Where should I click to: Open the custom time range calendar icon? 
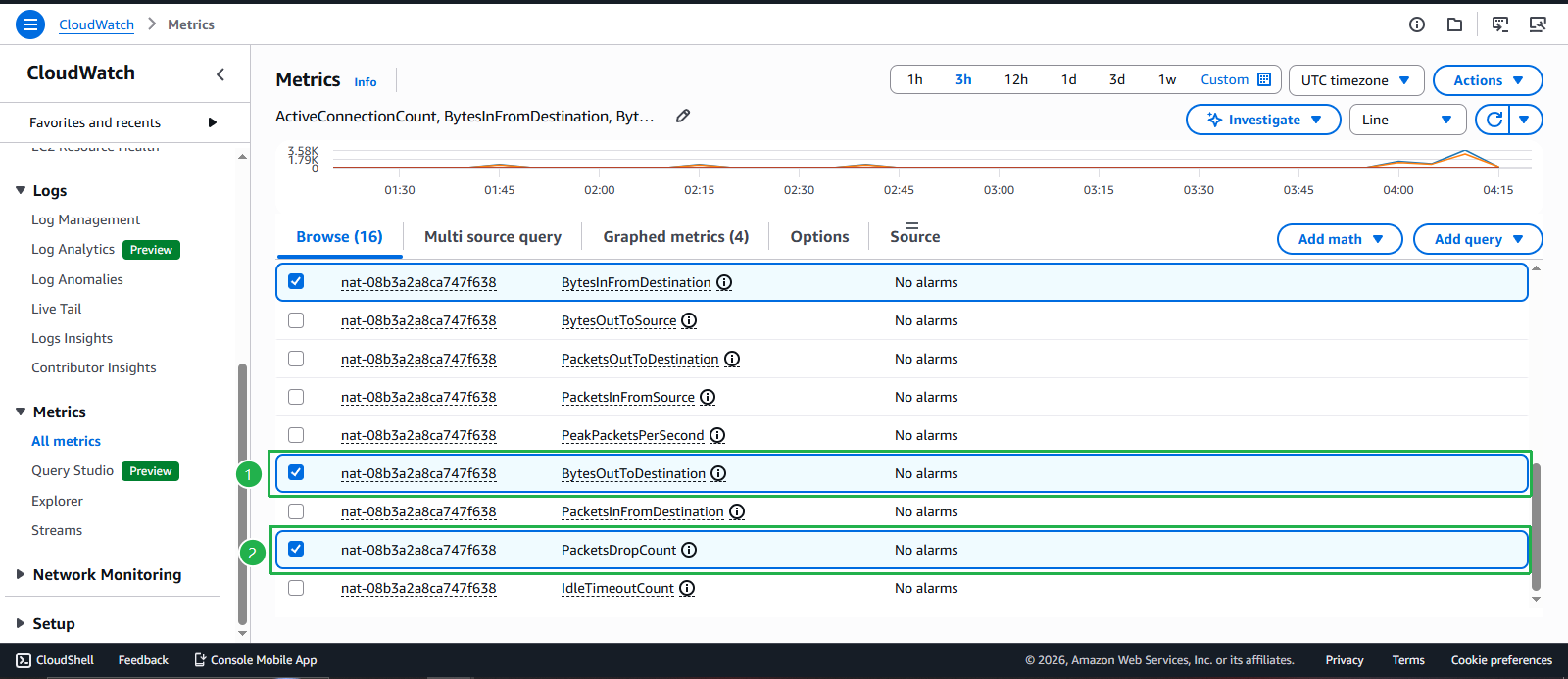coord(1264,79)
